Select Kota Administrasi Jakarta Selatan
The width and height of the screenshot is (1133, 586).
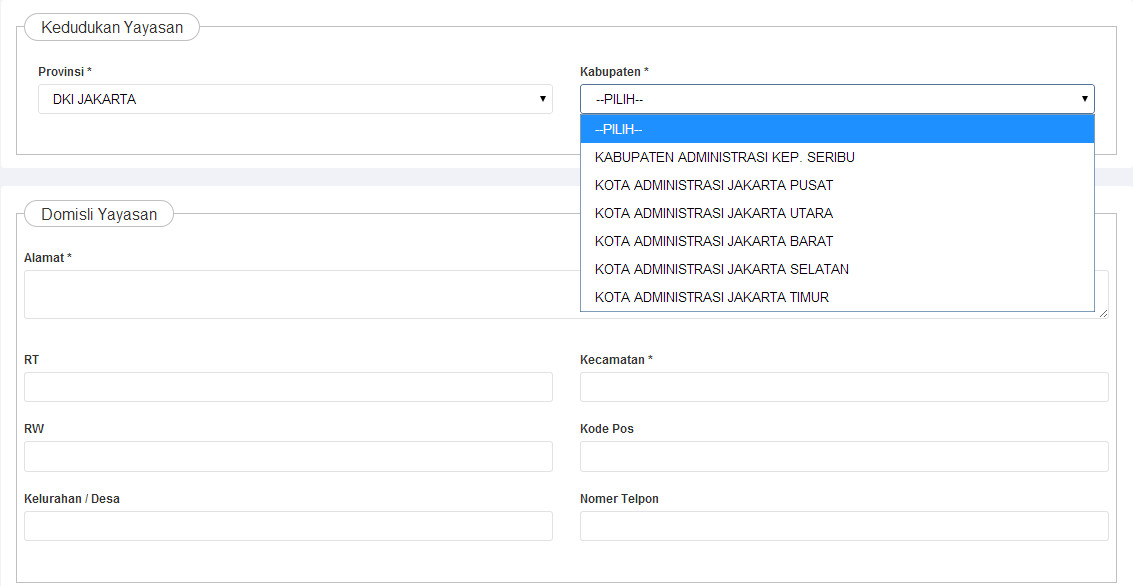(x=721, y=269)
